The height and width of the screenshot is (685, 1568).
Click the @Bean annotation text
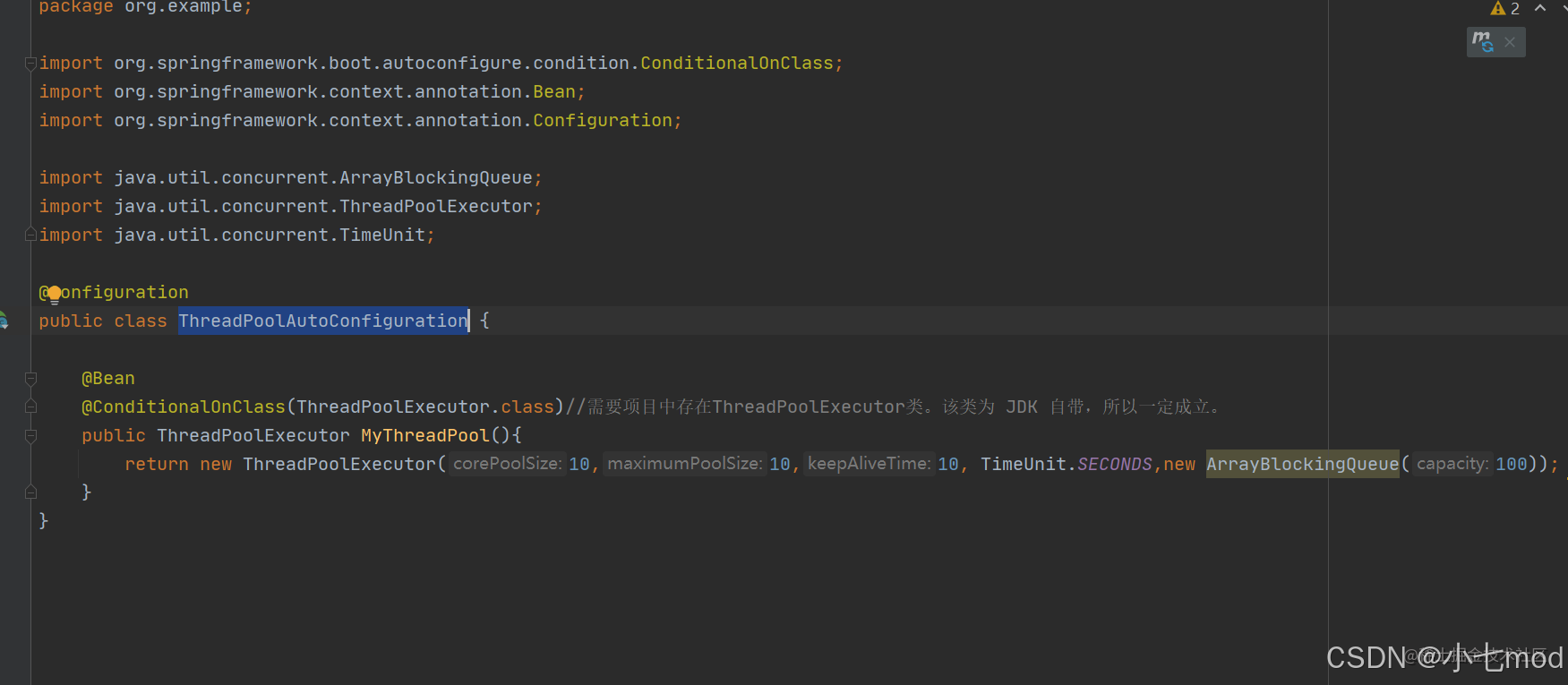point(108,379)
